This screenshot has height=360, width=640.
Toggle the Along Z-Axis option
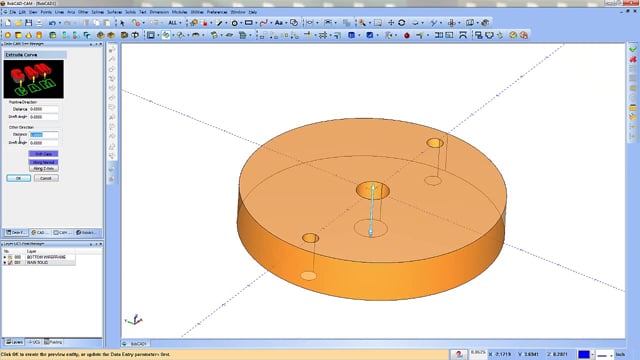(44, 168)
